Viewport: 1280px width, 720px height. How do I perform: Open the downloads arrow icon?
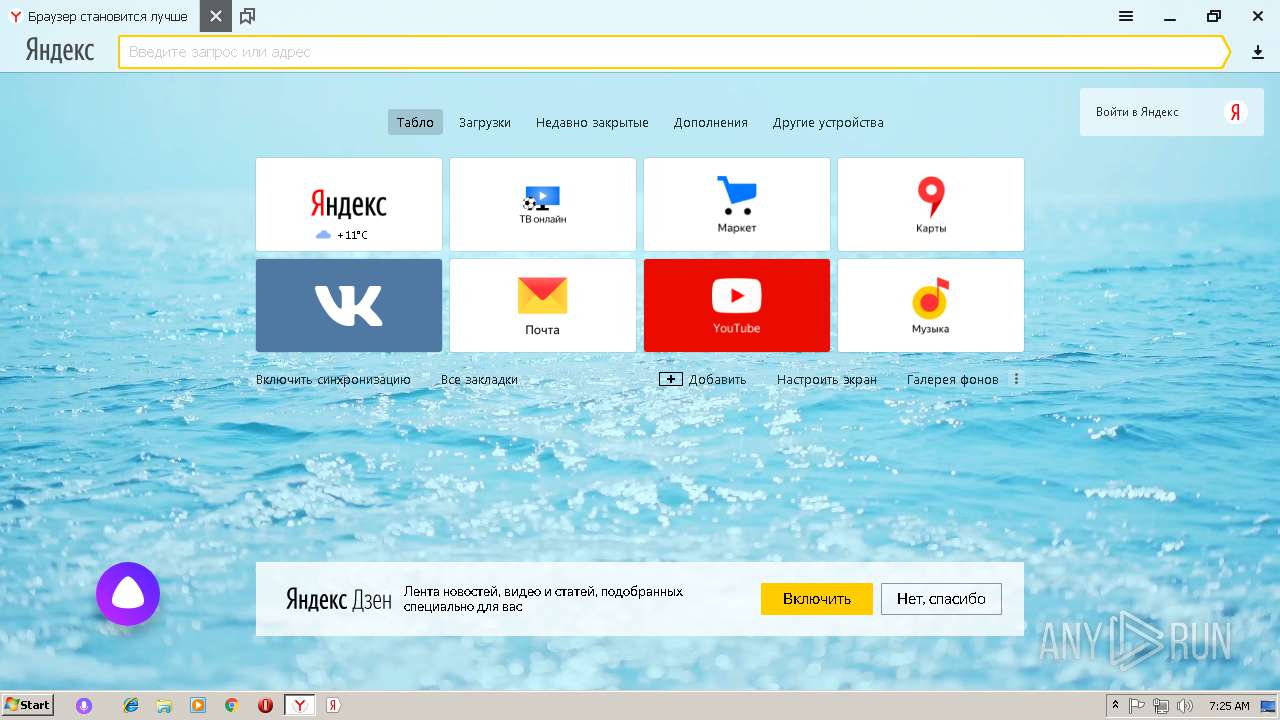[1258, 52]
